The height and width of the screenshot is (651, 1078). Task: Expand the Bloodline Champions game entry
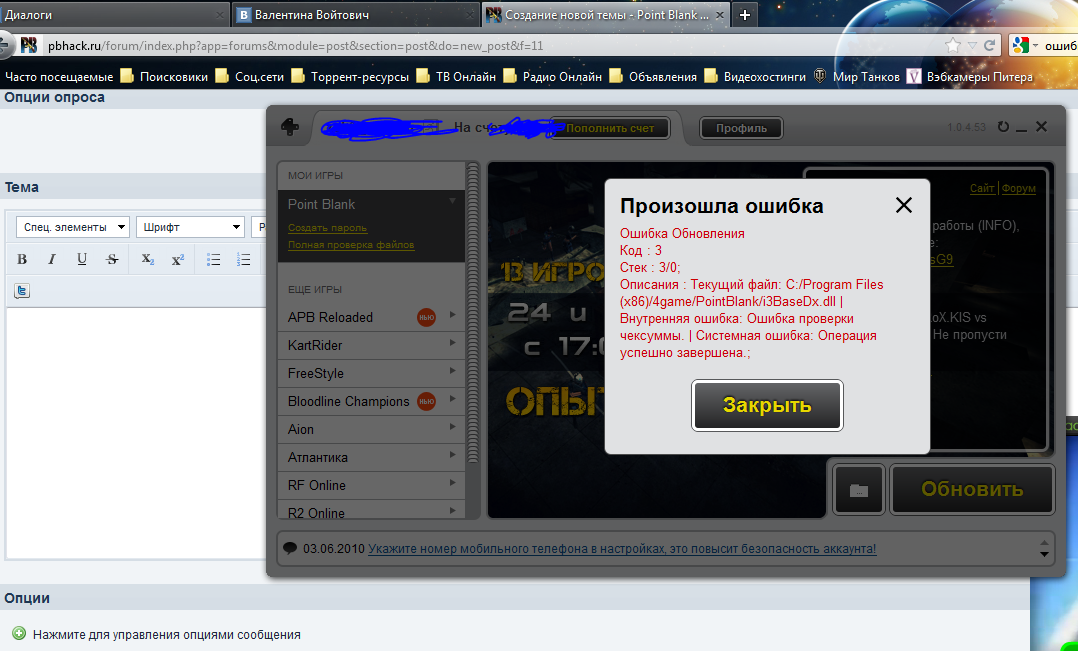(452, 399)
